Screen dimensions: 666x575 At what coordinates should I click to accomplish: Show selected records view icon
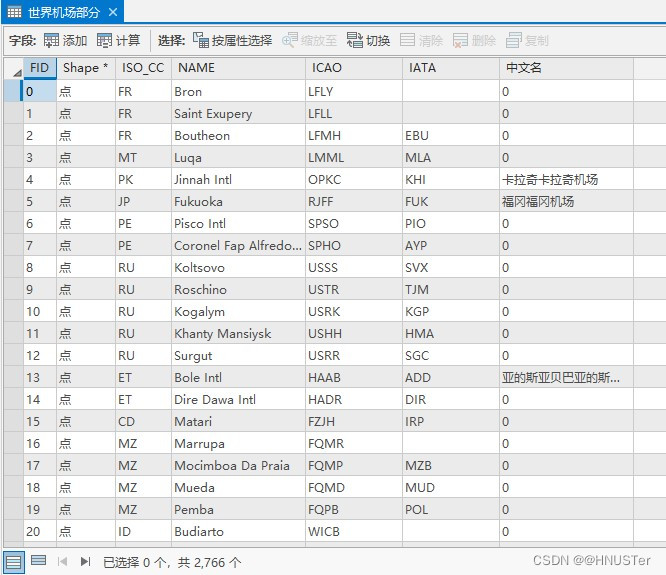coord(39,561)
